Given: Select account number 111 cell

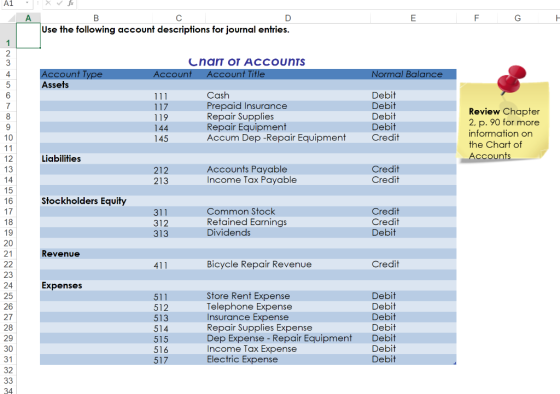Looking at the screenshot, I should point(179,96).
